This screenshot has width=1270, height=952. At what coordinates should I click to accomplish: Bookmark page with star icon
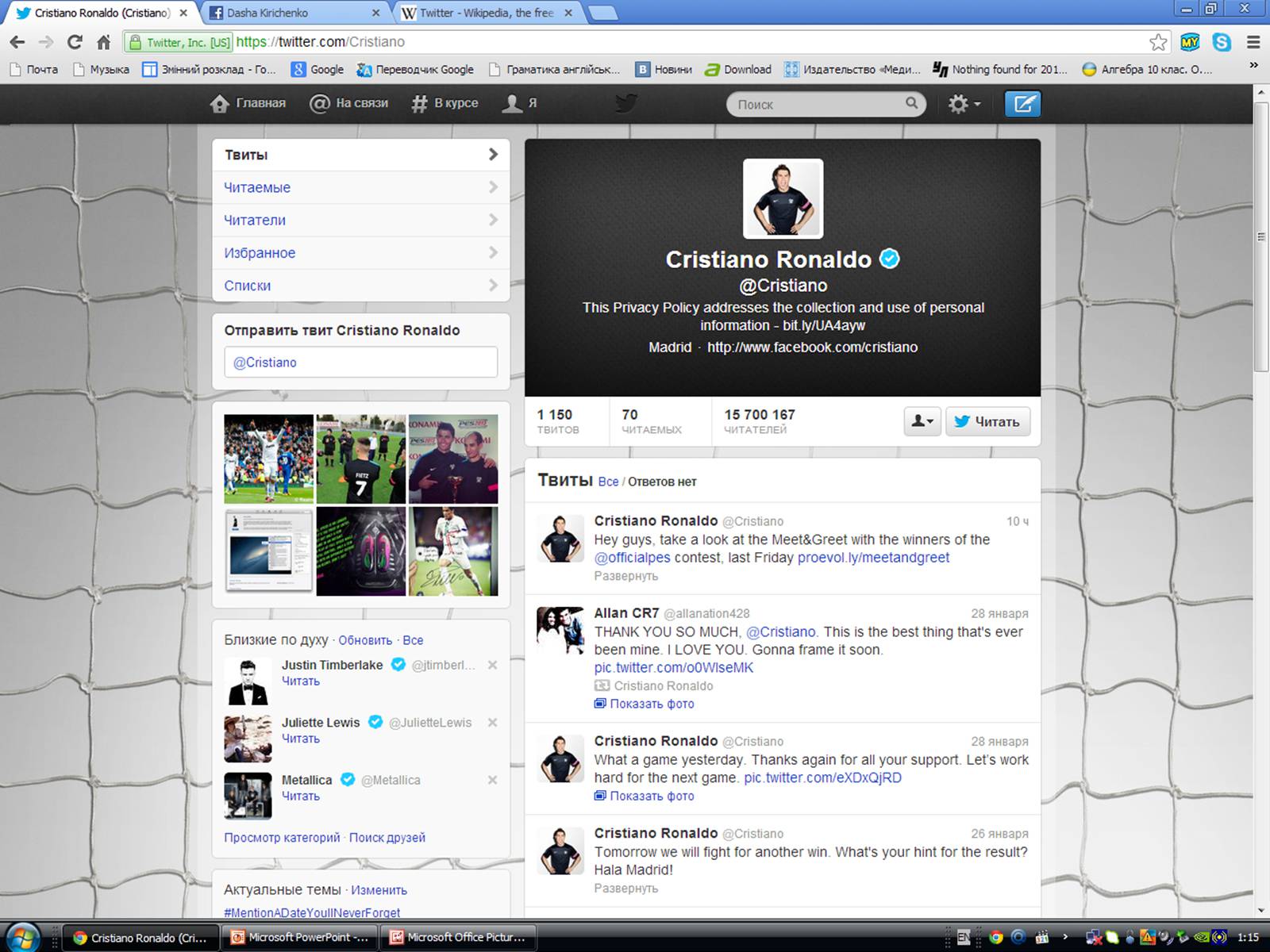click(x=1158, y=42)
